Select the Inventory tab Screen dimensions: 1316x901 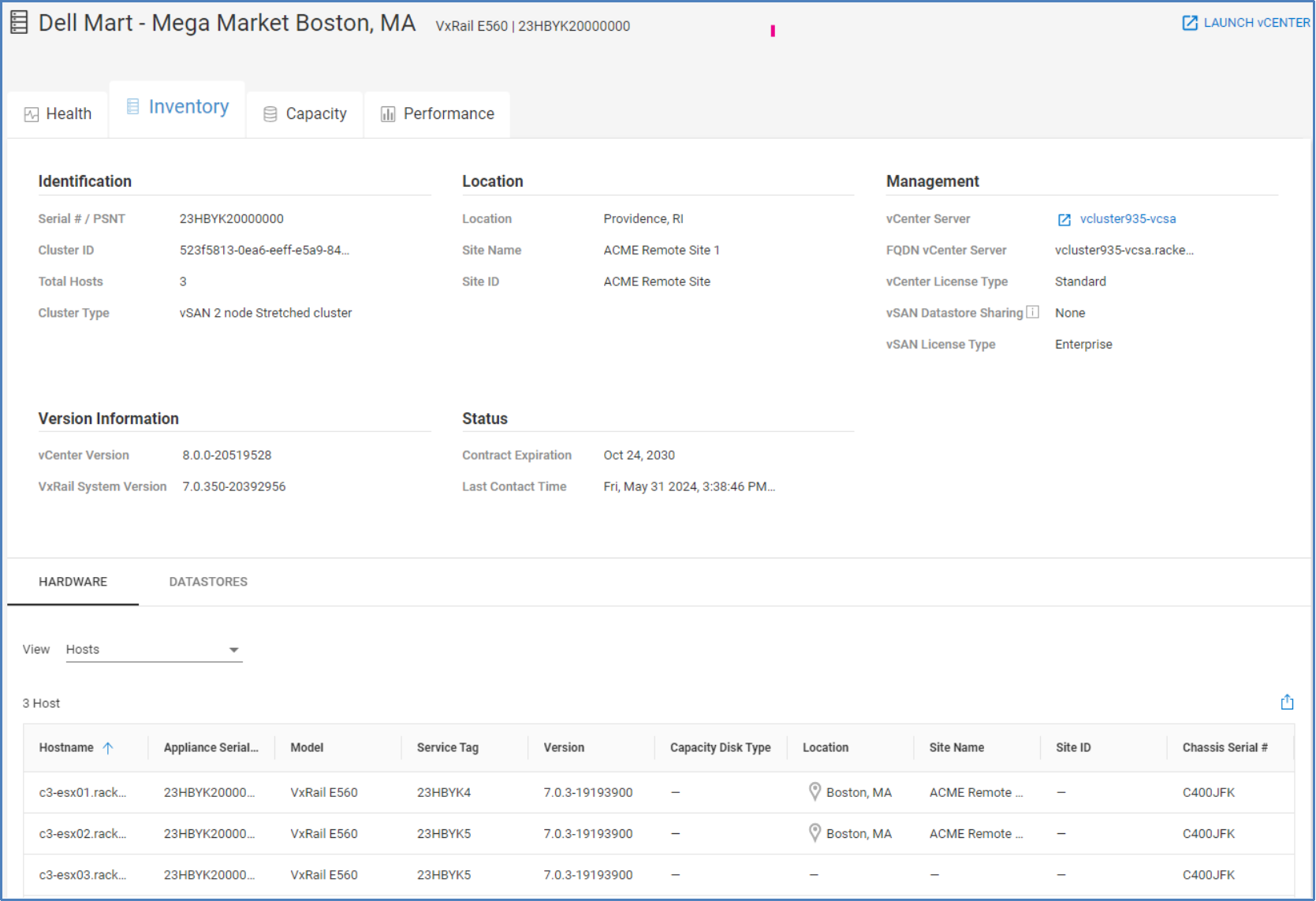[177, 109]
